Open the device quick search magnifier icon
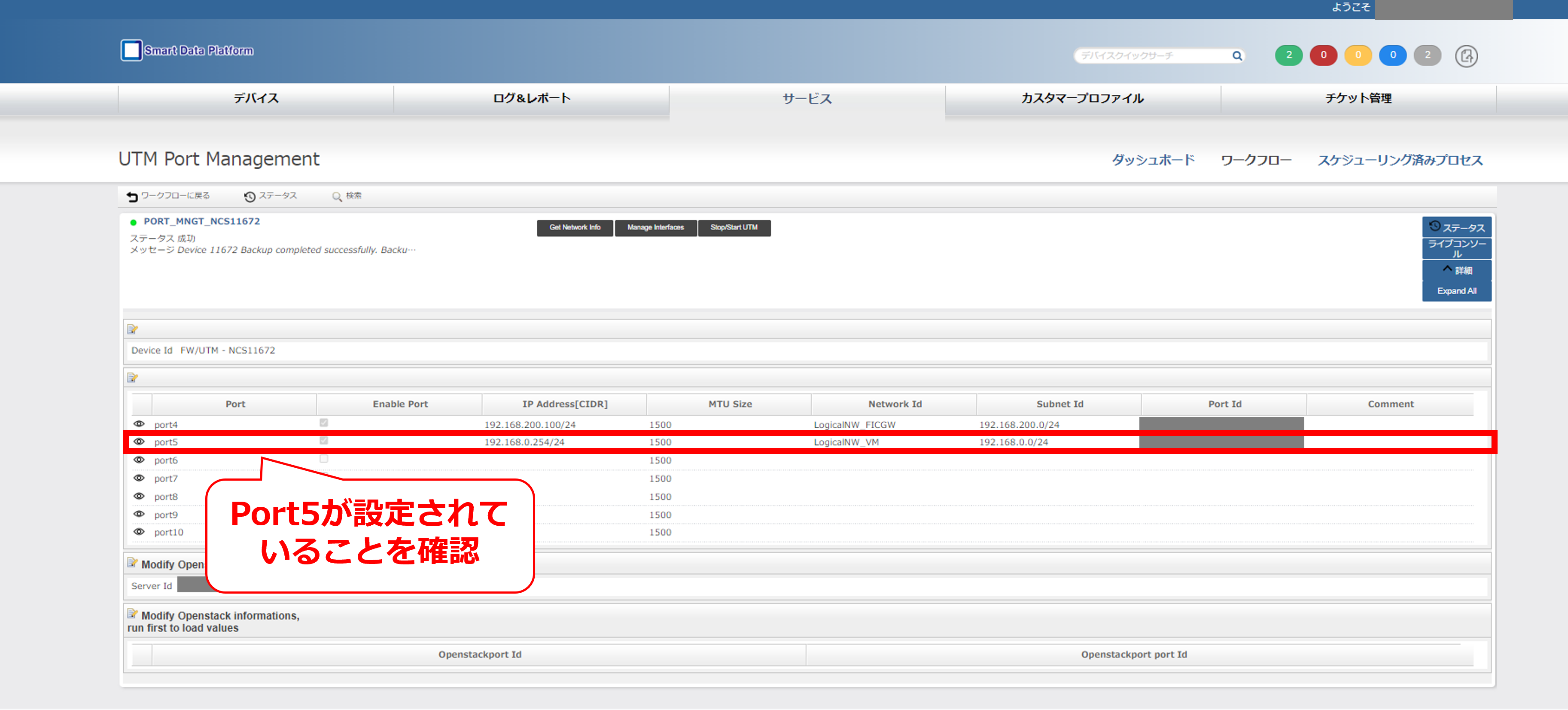Viewport: 1568px width, 710px height. 1237,55
